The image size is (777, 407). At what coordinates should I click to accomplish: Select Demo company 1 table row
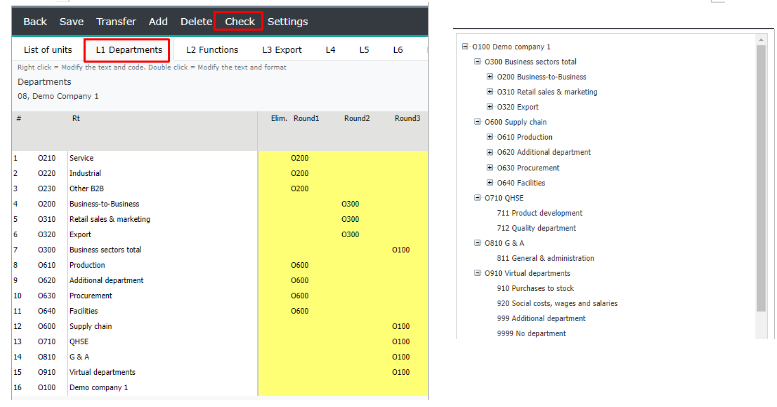99,387
